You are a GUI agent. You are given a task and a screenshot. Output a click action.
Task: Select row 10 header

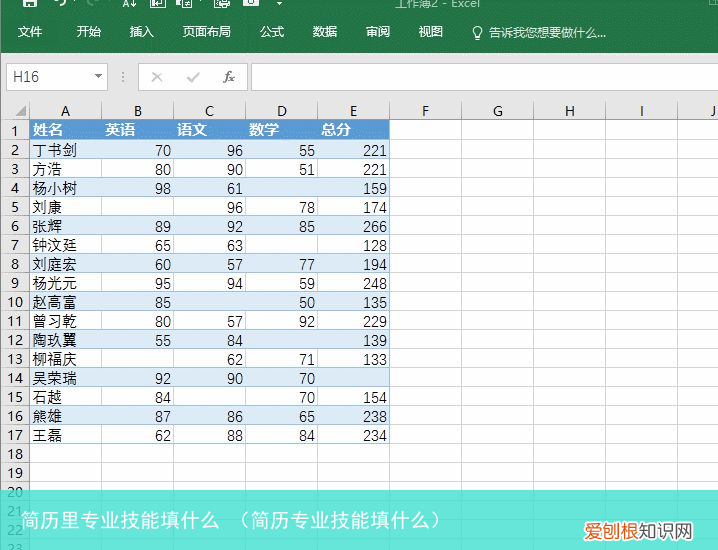pos(15,302)
